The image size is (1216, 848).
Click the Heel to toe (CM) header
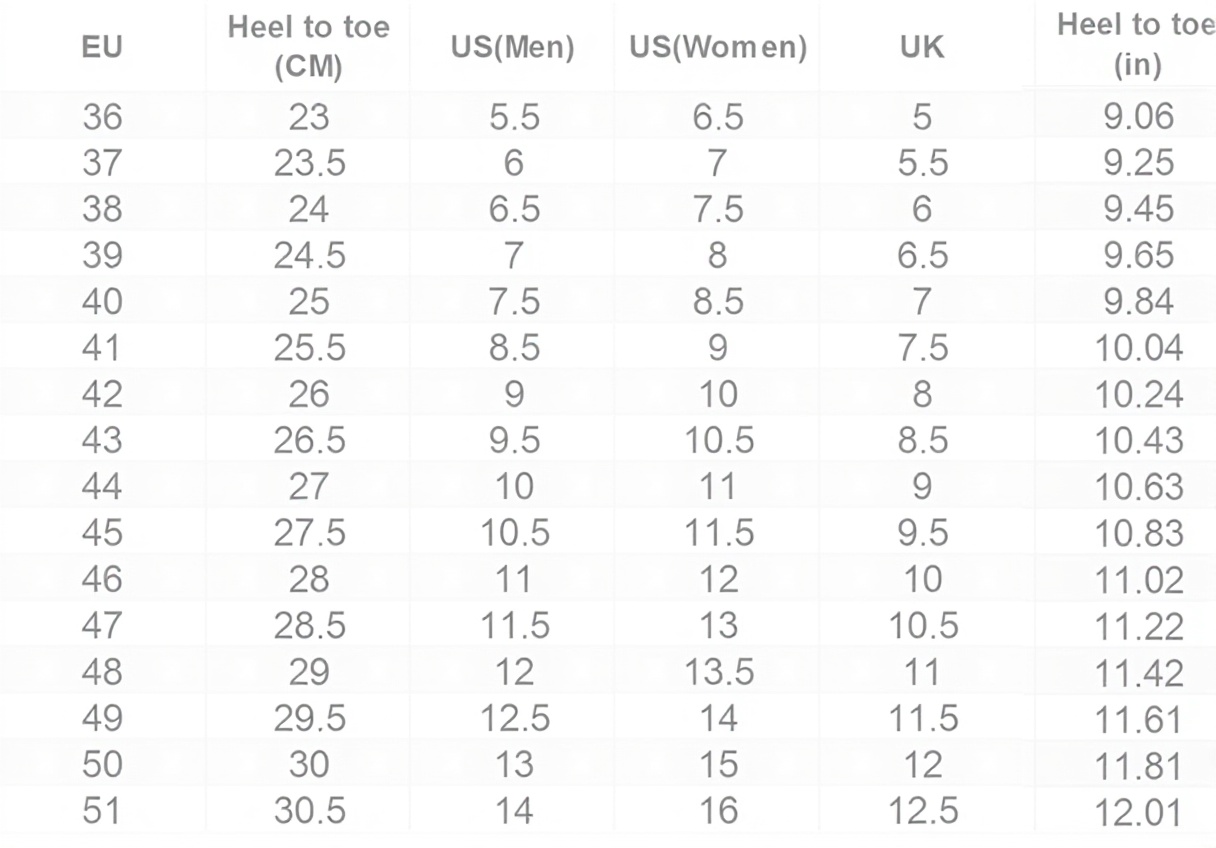pos(309,47)
